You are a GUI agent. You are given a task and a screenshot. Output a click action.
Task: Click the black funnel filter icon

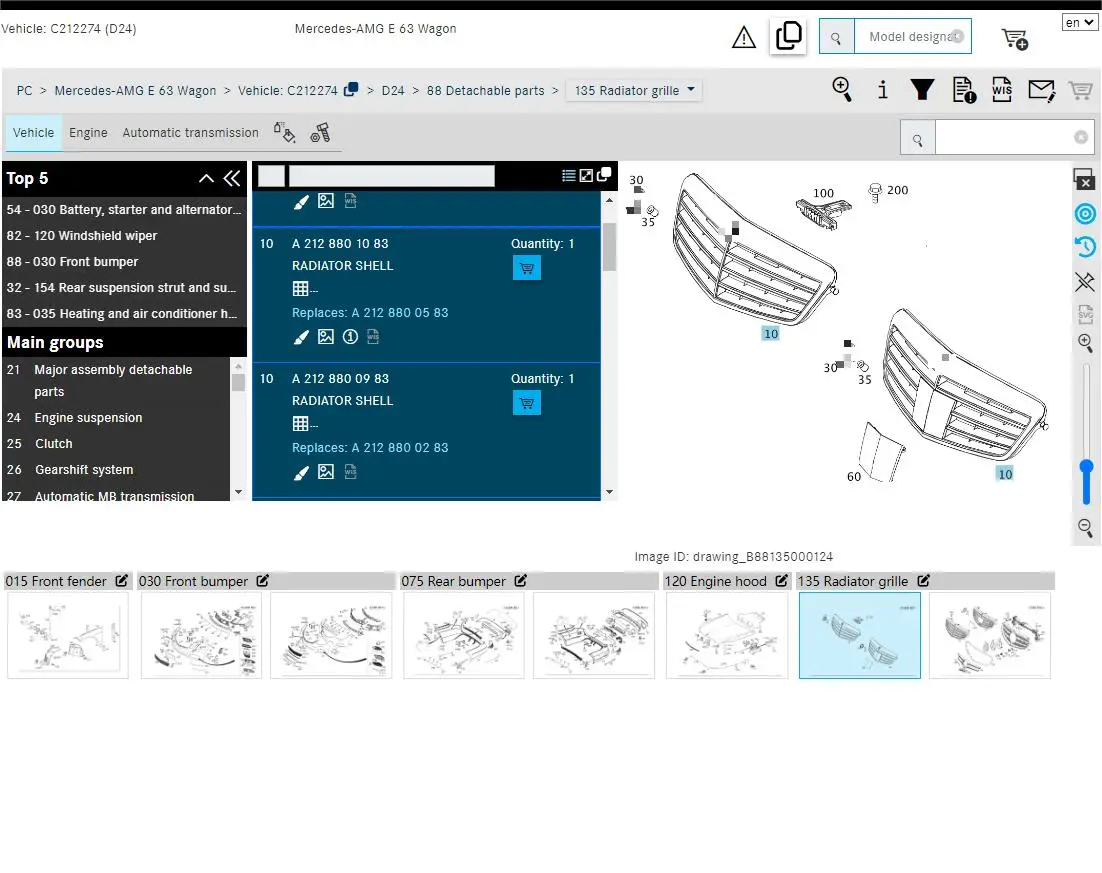pos(922,89)
